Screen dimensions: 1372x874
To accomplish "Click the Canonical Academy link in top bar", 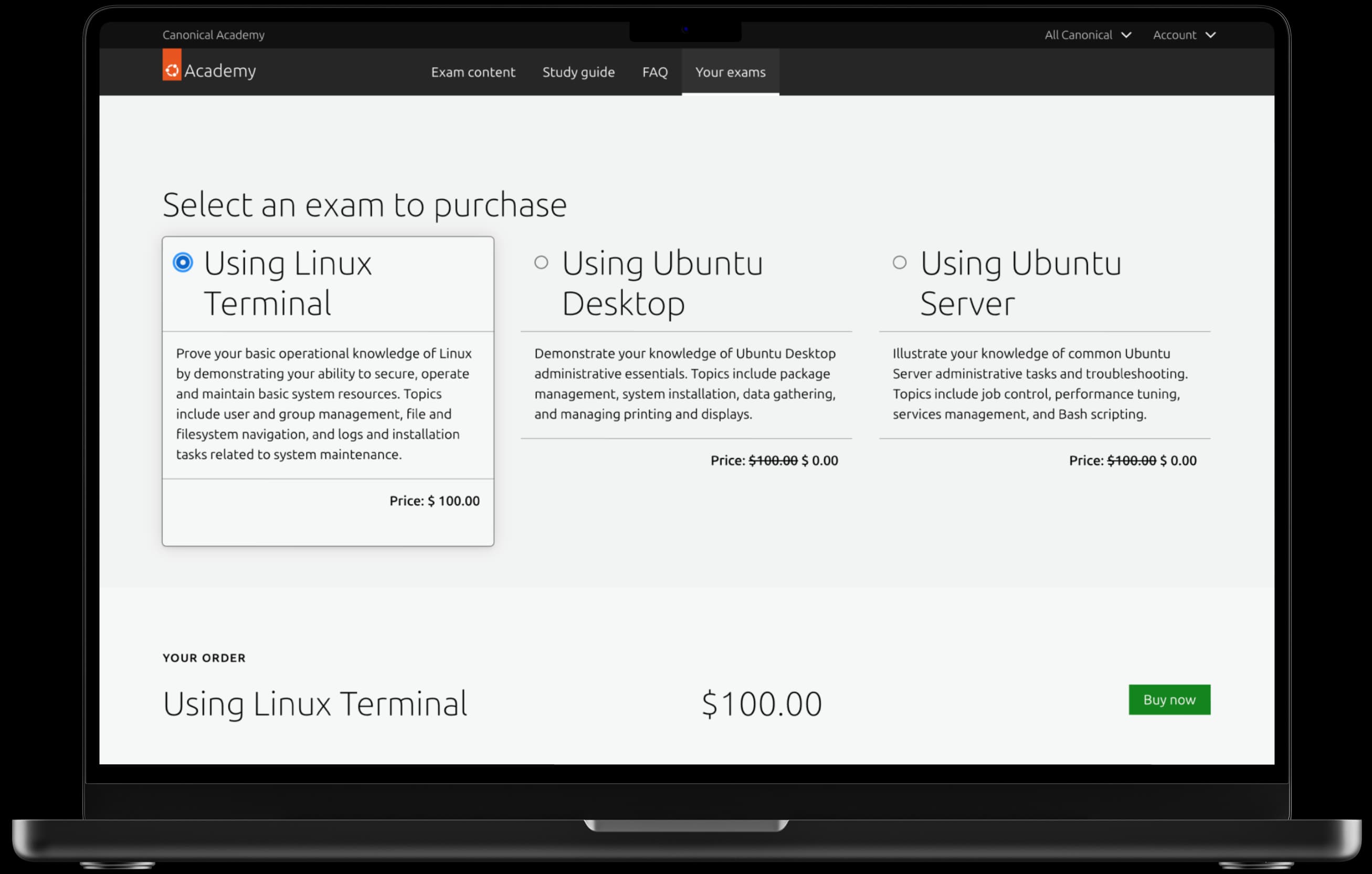I will [x=213, y=35].
